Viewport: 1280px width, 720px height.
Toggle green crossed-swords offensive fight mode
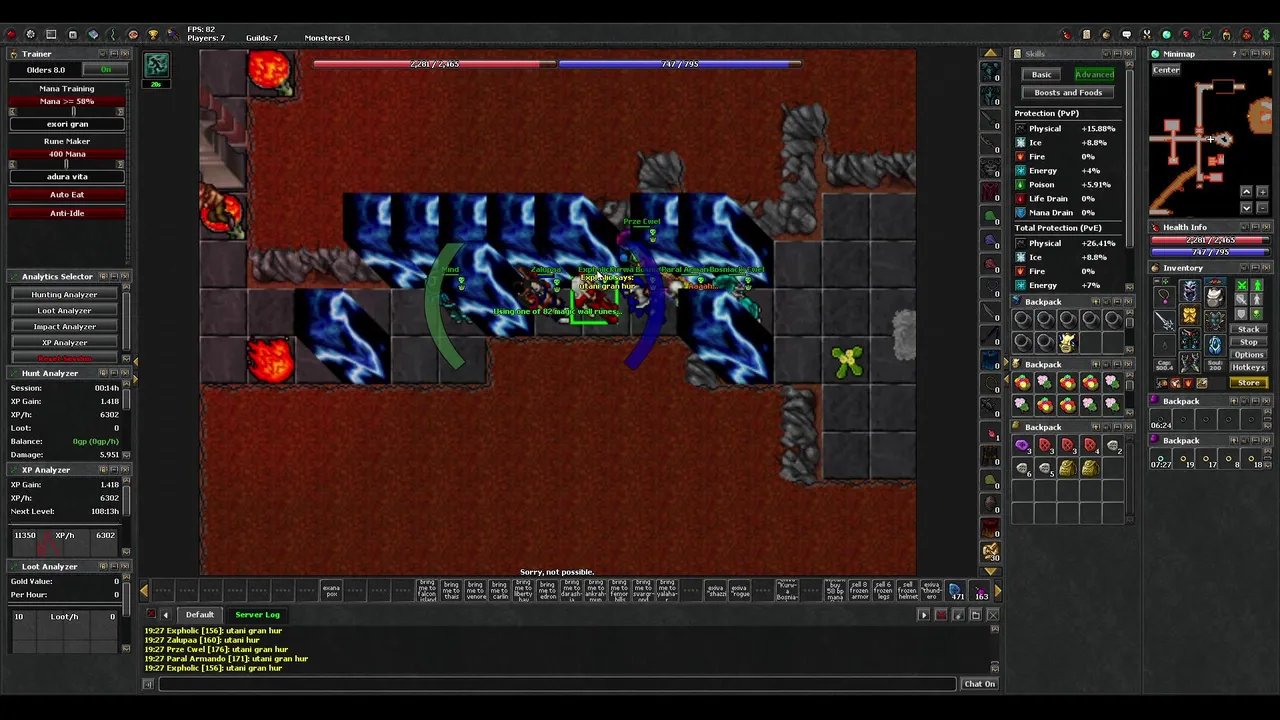click(x=1242, y=285)
